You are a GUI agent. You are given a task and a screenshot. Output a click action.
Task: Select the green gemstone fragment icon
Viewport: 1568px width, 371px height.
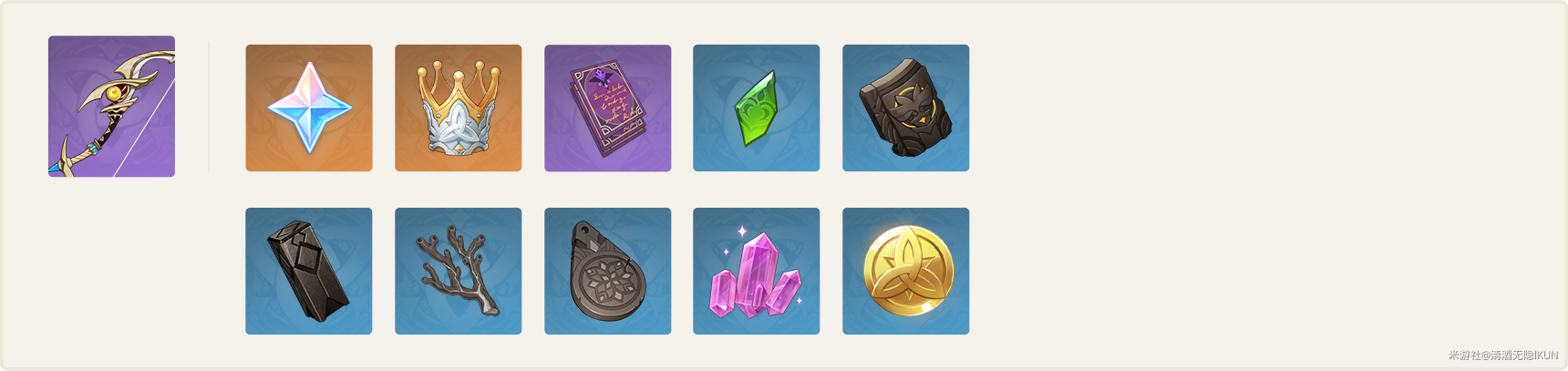pyautogui.click(x=757, y=108)
